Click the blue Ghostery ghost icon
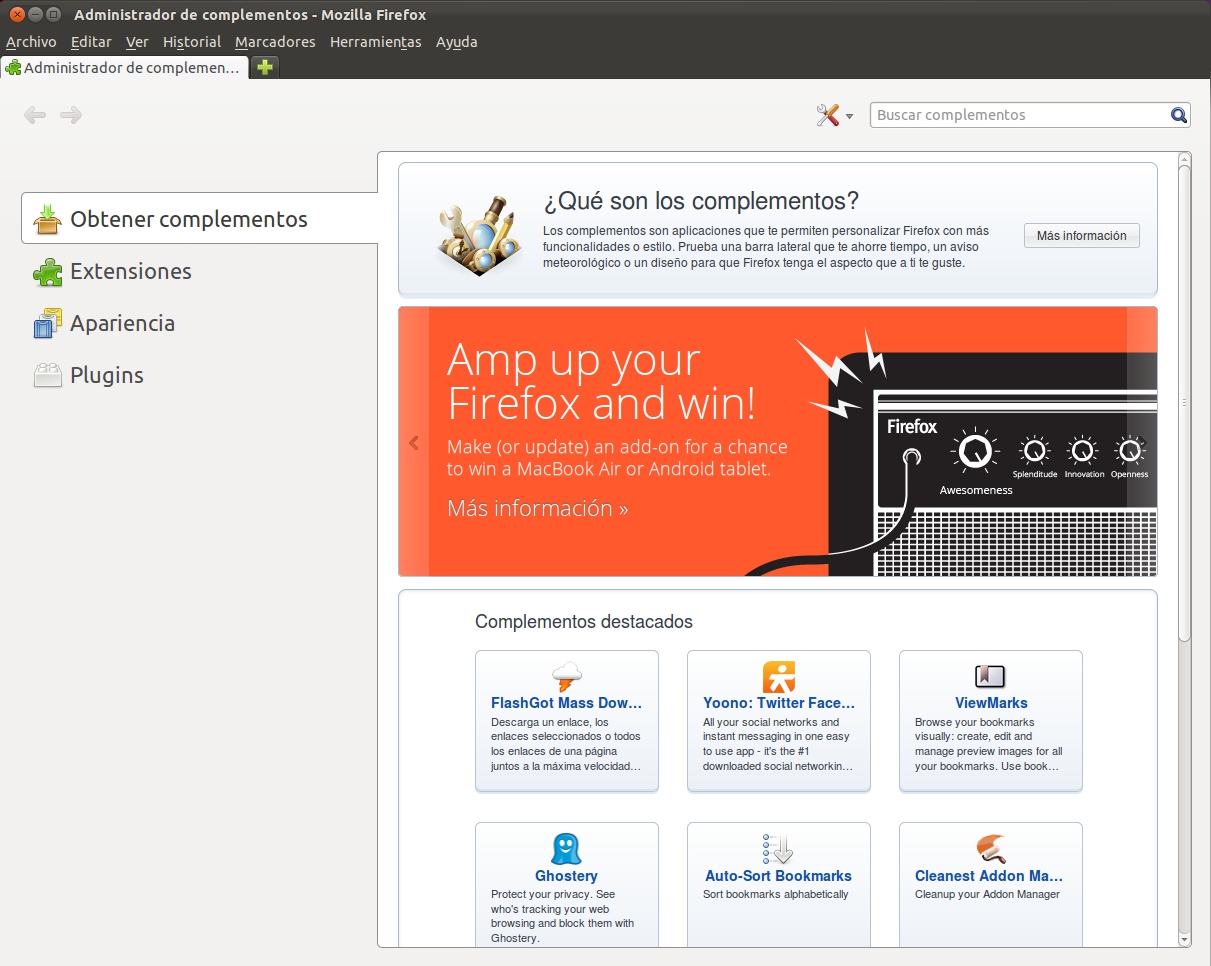This screenshot has height=966, width=1211. (566, 850)
